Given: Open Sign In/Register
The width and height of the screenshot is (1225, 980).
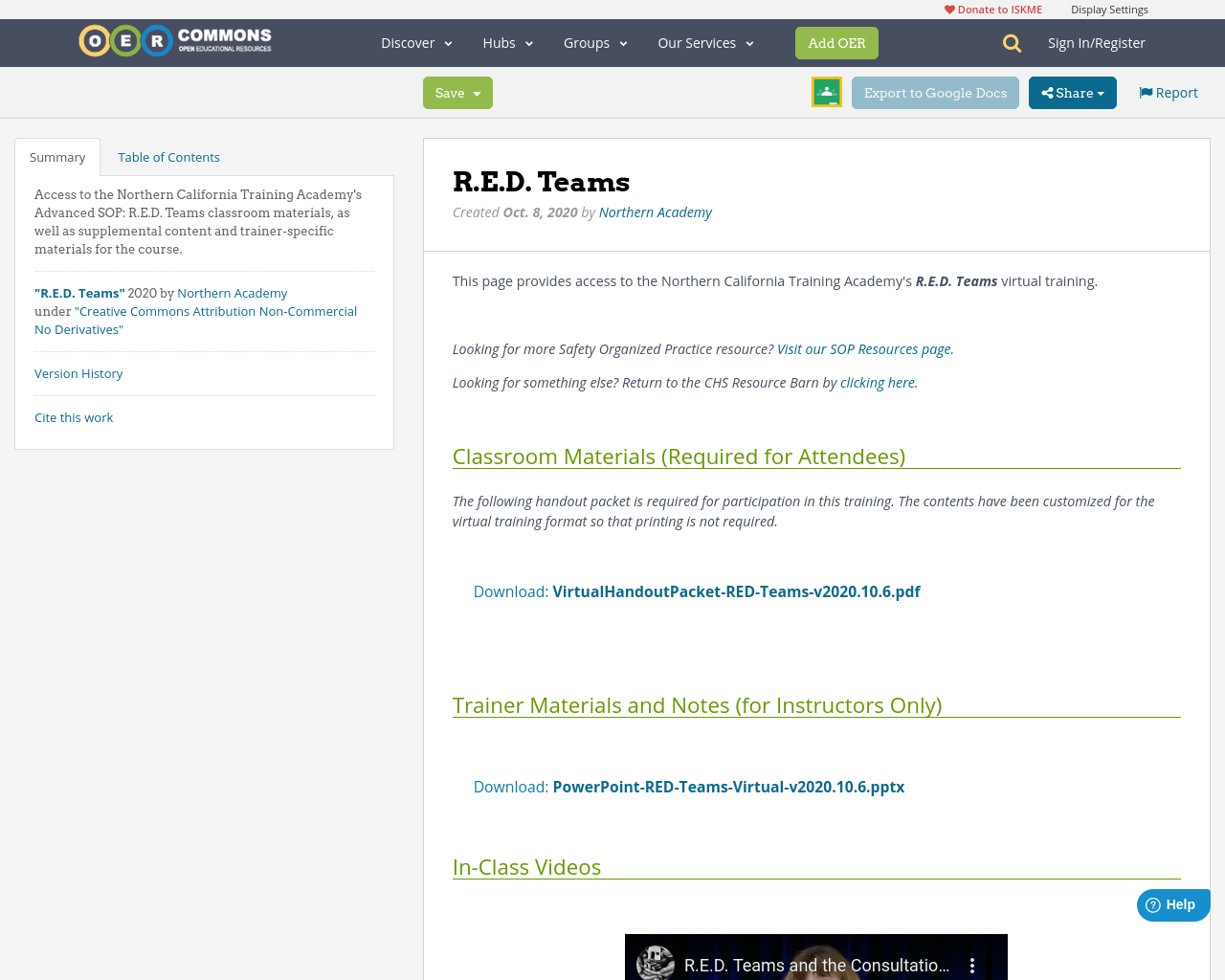Looking at the screenshot, I should tap(1097, 42).
